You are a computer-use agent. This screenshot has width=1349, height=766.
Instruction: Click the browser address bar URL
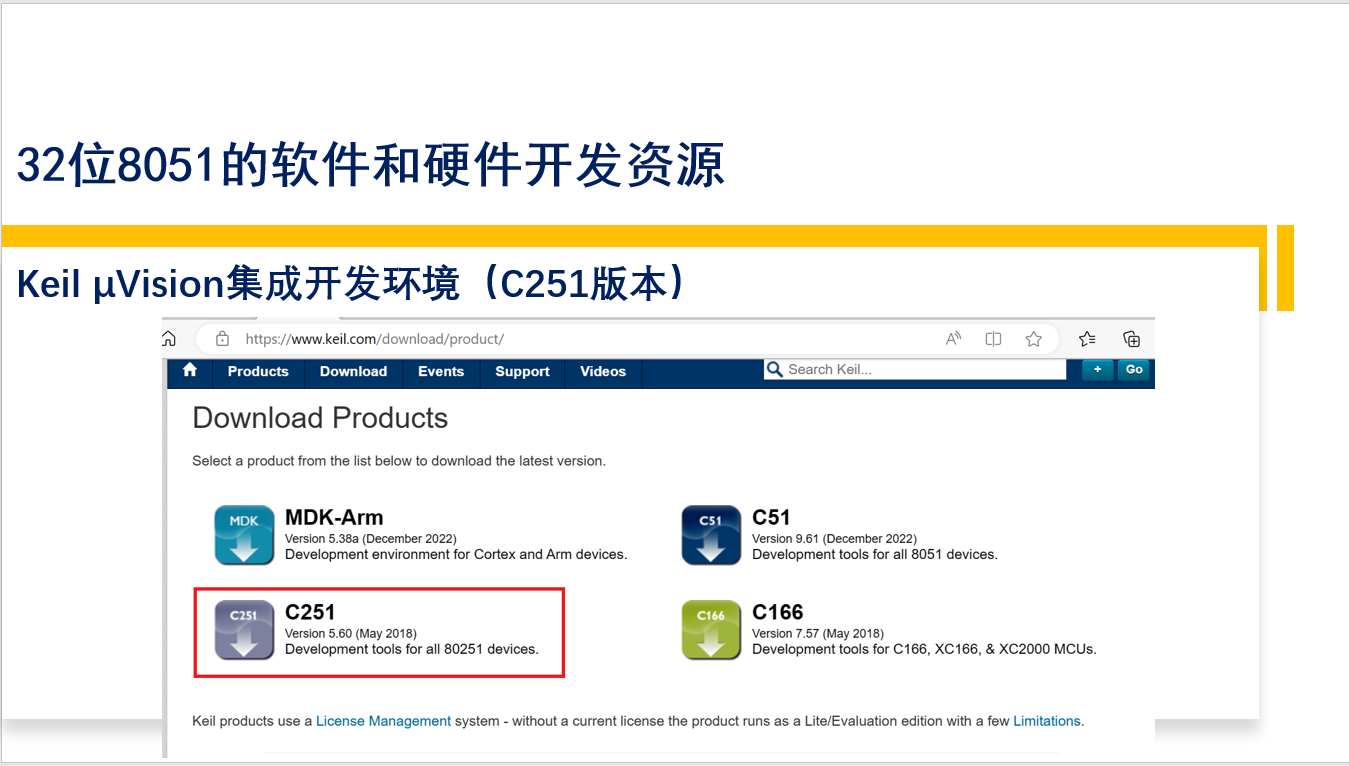pos(374,339)
